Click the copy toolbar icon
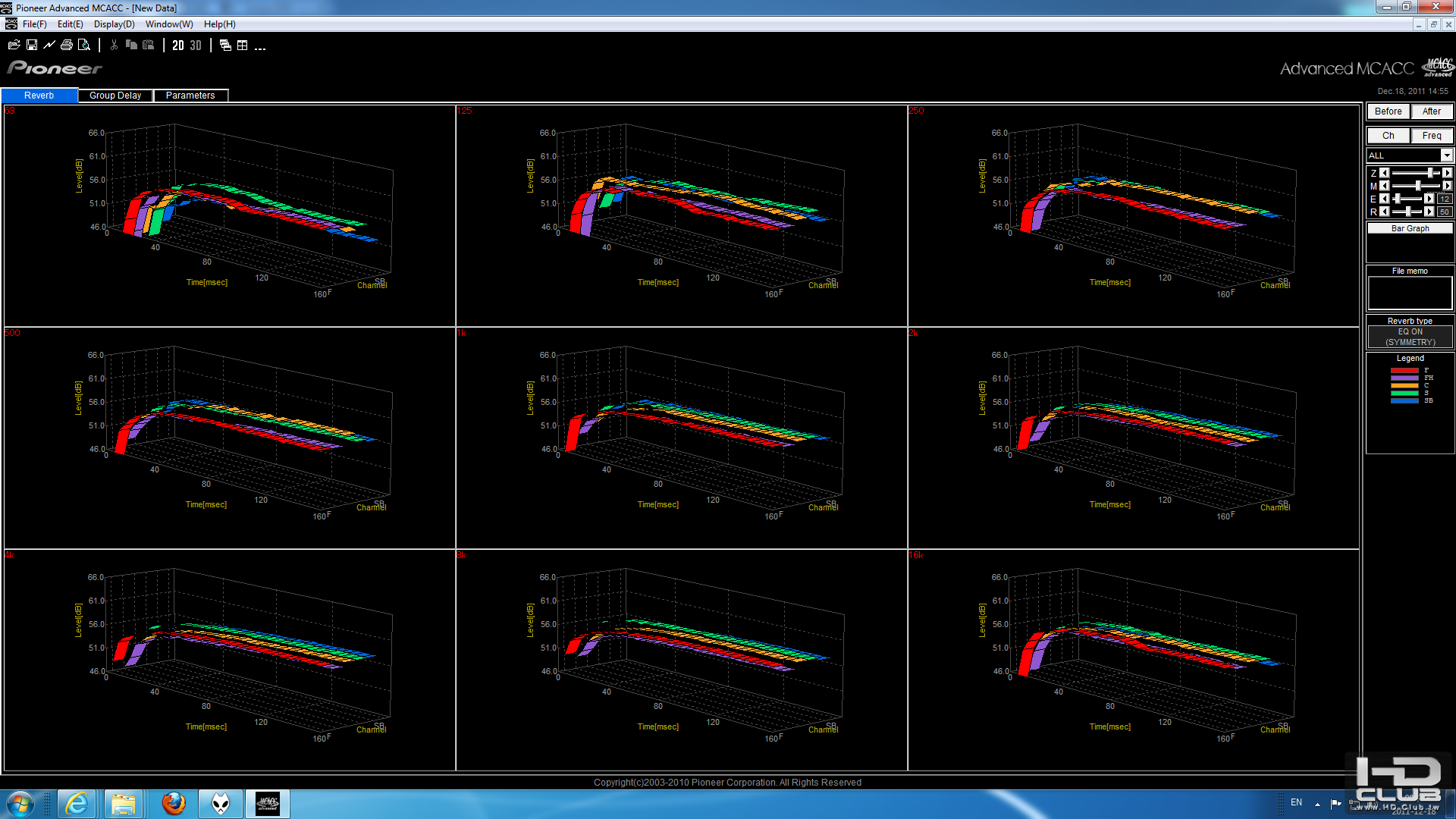The height and width of the screenshot is (819, 1456). tap(131, 45)
